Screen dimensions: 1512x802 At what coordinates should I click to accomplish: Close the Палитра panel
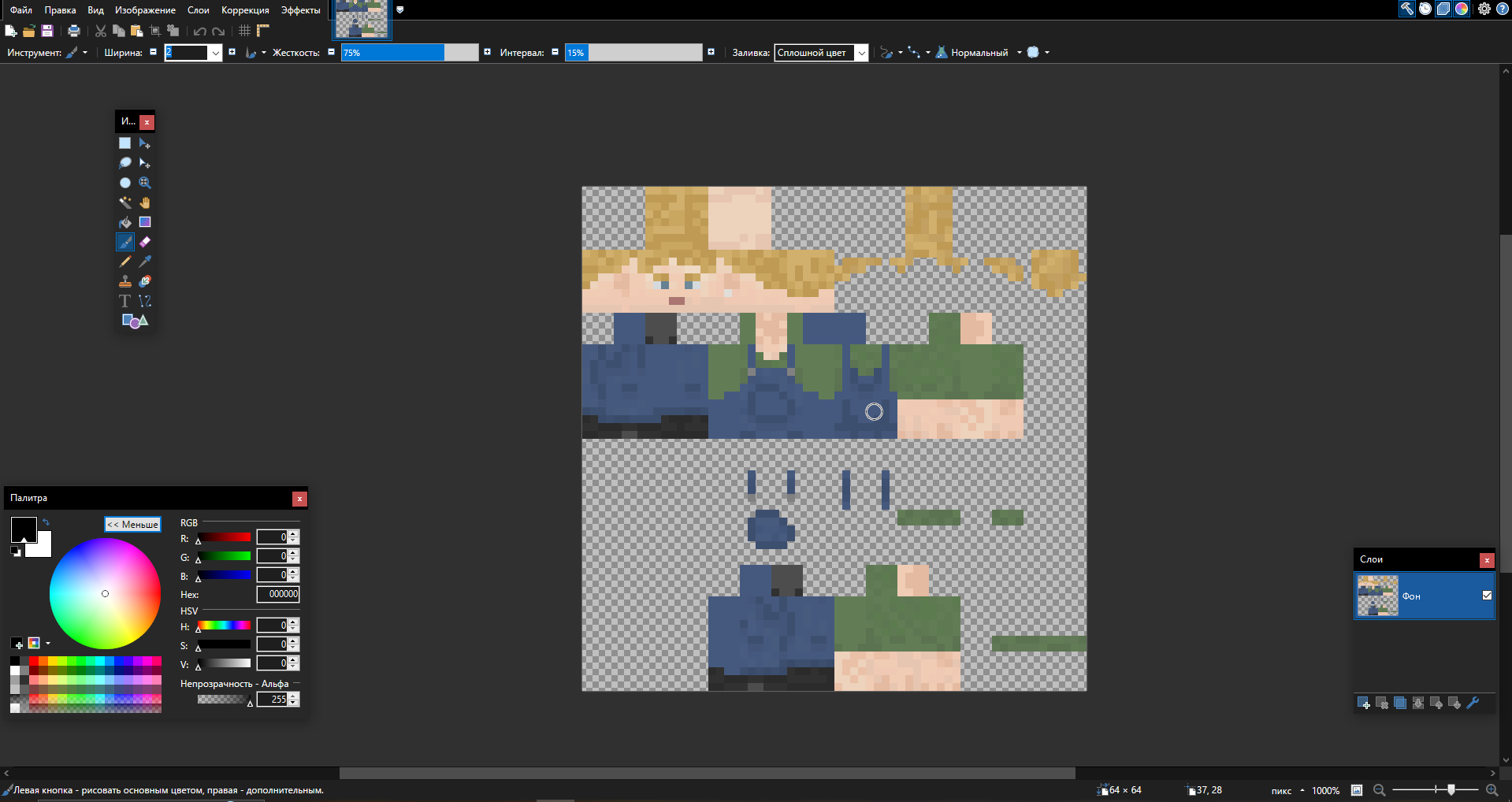pyautogui.click(x=299, y=499)
